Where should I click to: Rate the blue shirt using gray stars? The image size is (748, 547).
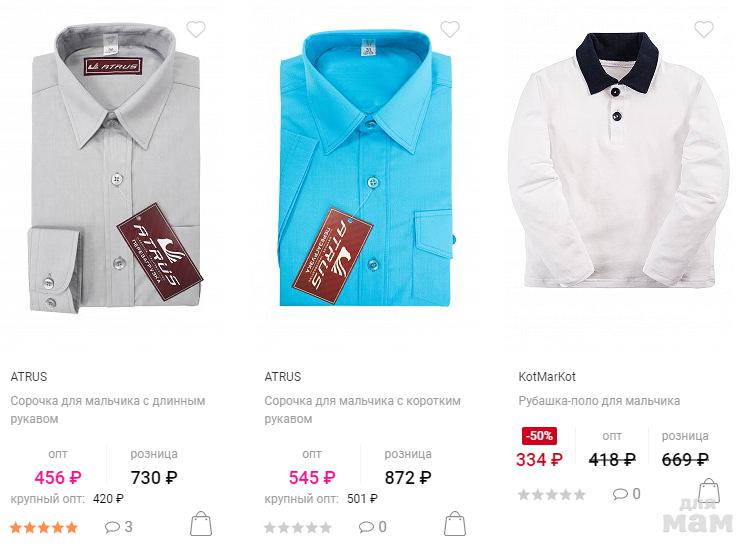coord(298,527)
